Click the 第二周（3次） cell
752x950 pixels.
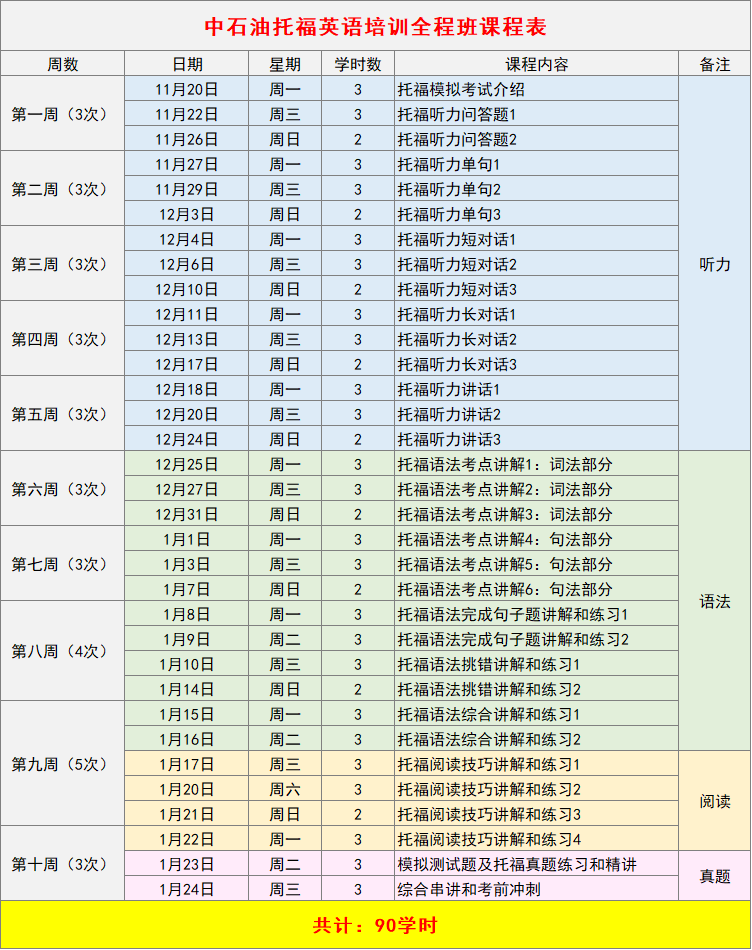point(63,189)
